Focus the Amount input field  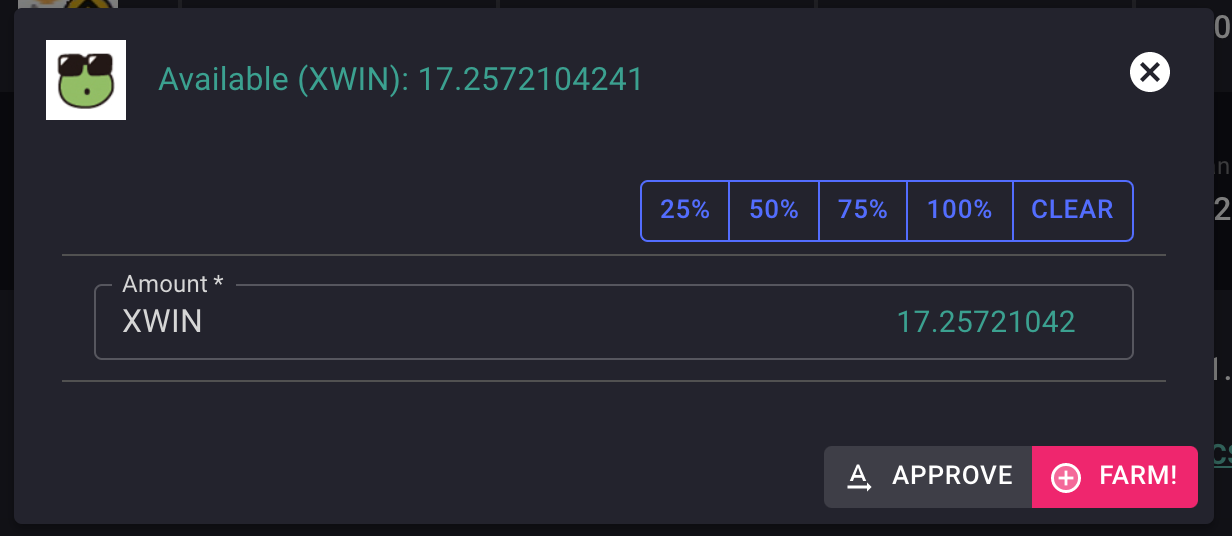coord(614,322)
